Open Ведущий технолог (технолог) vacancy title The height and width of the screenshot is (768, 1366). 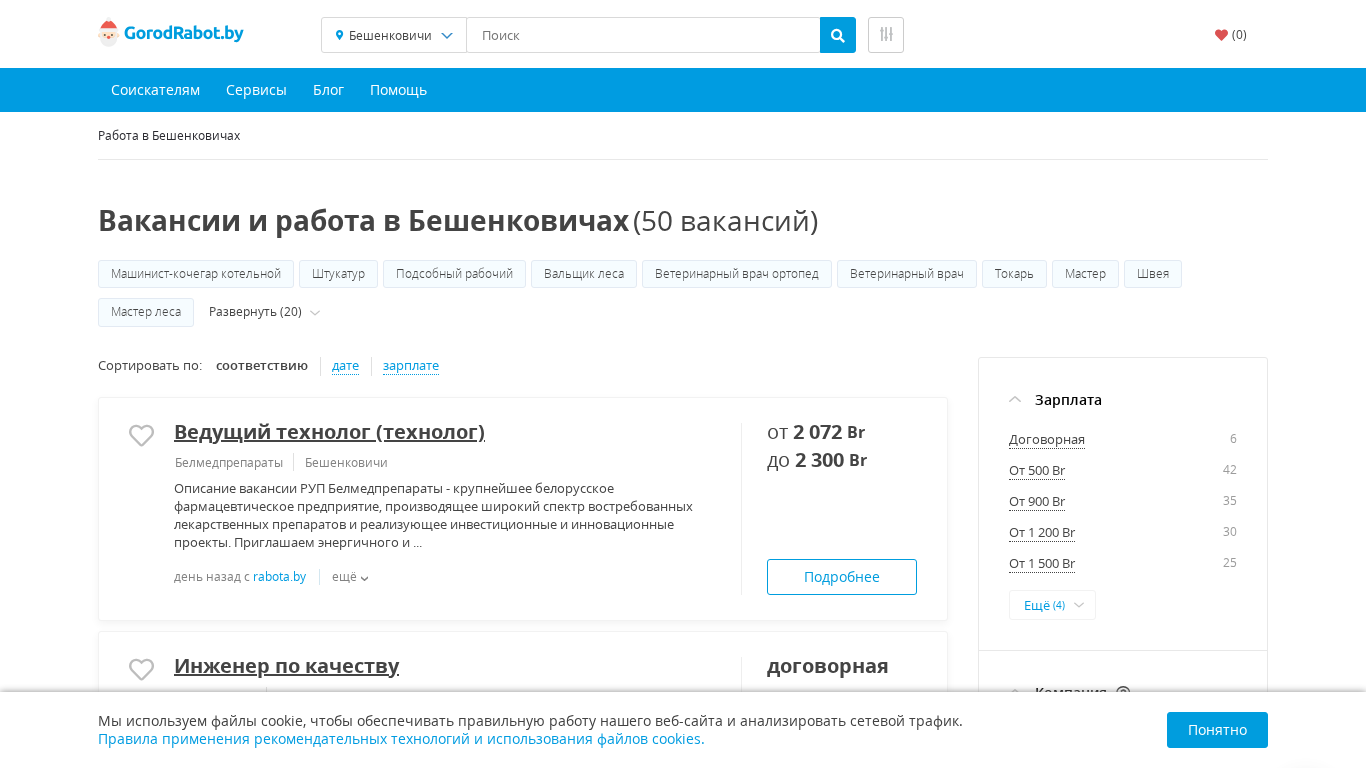(329, 432)
